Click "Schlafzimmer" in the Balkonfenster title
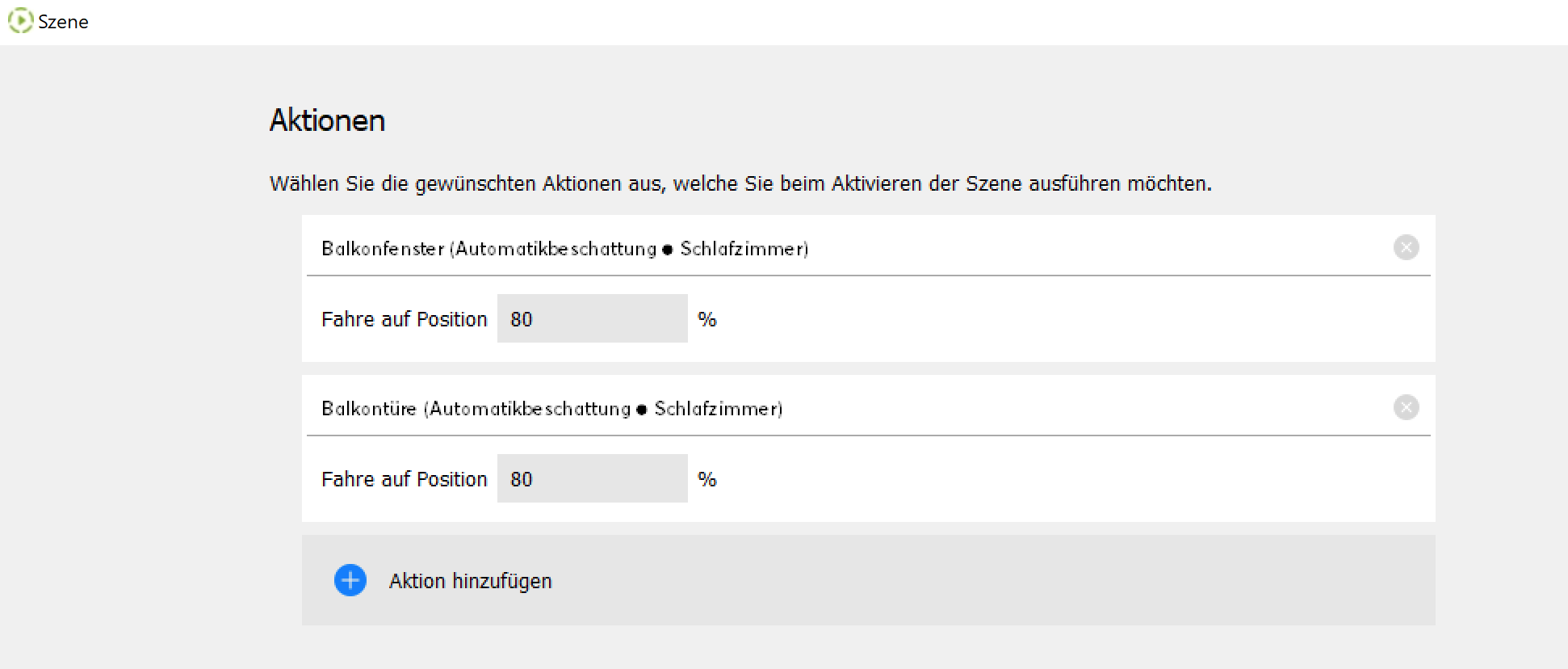 click(741, 249)
